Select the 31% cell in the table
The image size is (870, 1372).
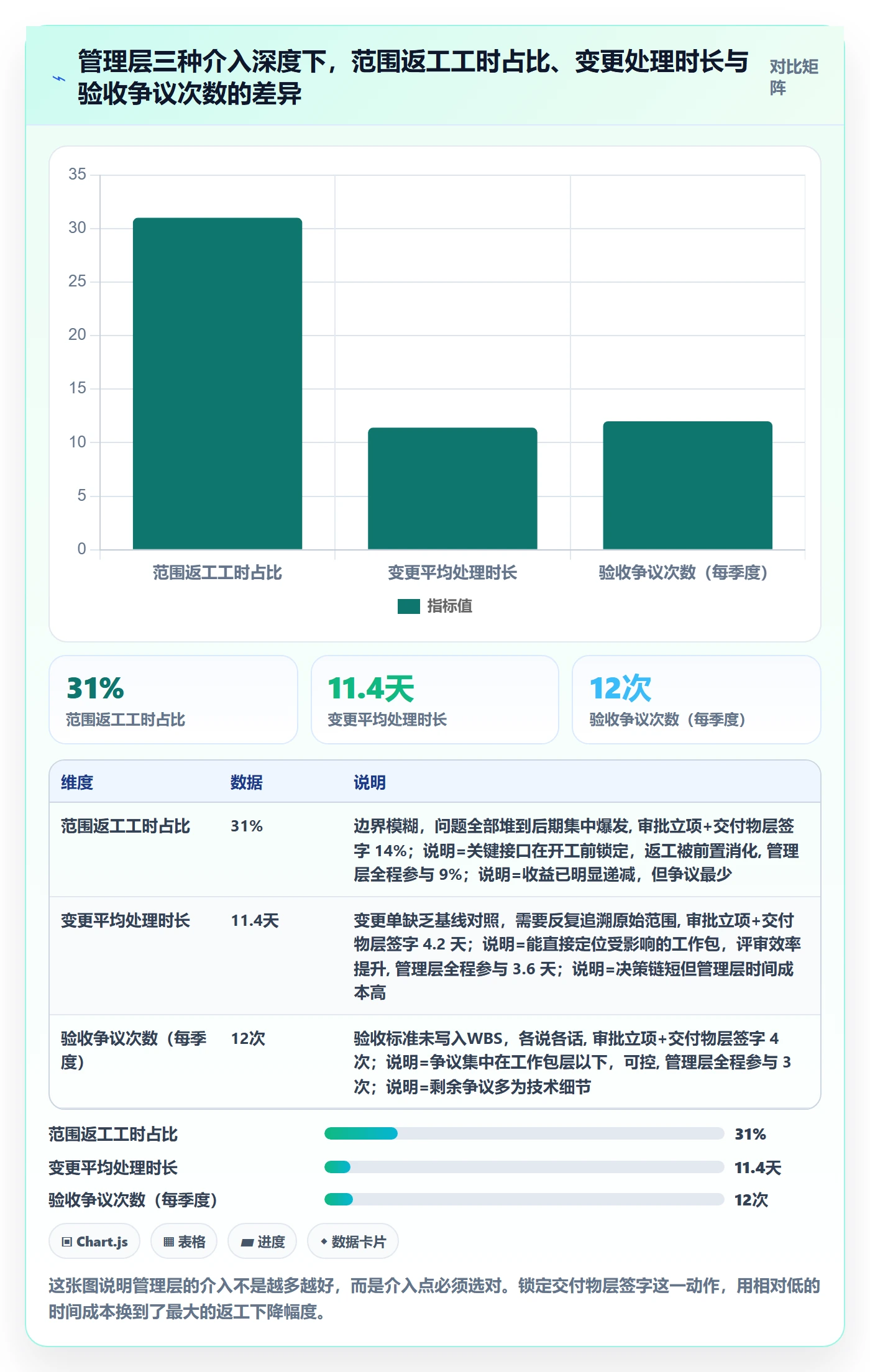point(247,826)
